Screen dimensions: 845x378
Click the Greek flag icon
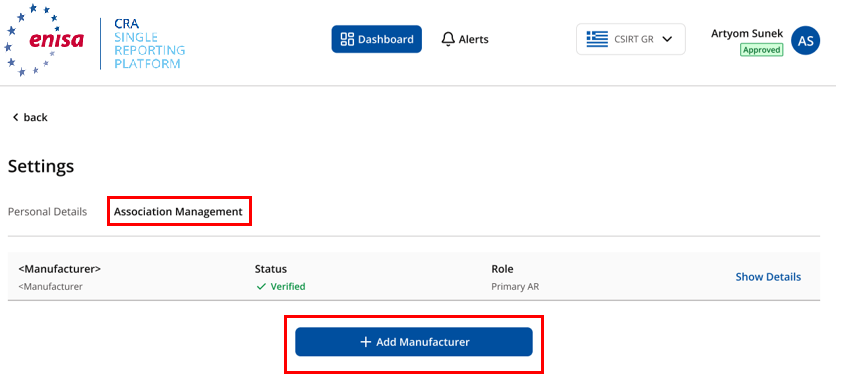597,39
